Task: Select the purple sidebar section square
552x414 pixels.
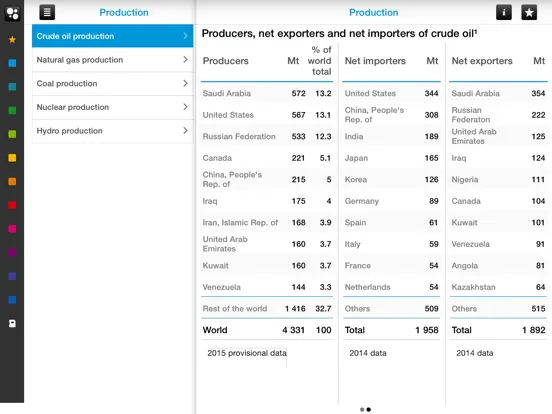Action: click(12, 252)
